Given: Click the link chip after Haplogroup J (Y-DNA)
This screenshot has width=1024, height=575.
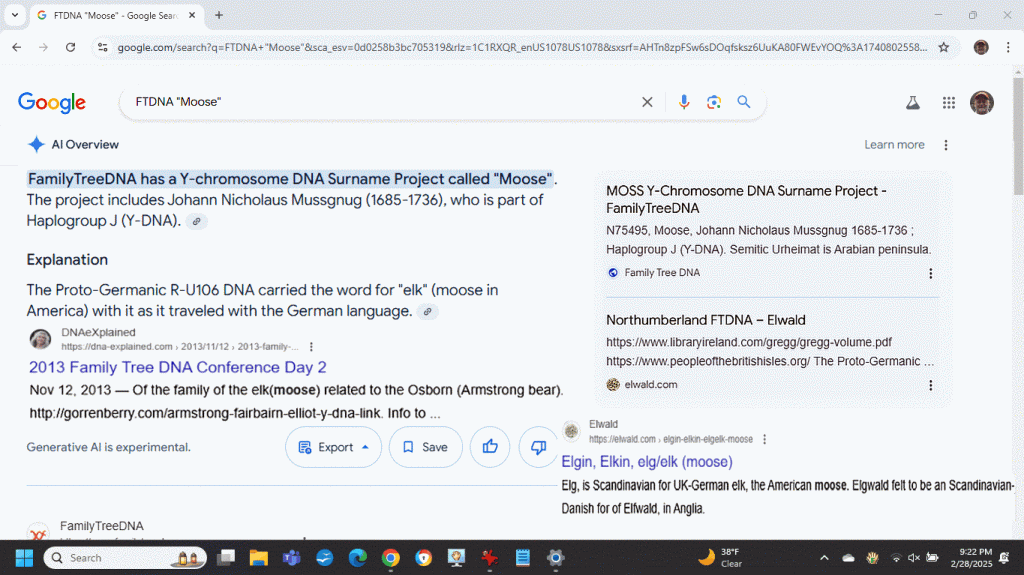Looking at the screenshot, I should [x=197, y=222].
